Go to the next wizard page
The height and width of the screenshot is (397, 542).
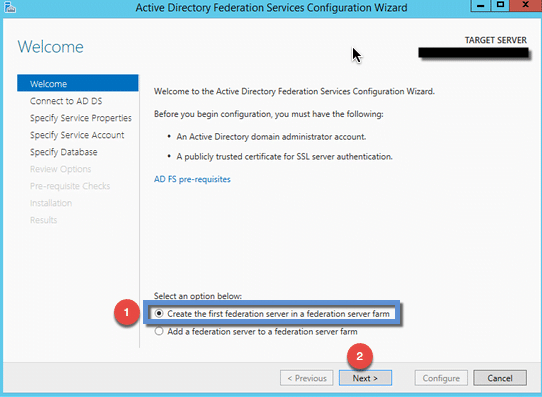(x=365, y=378)
